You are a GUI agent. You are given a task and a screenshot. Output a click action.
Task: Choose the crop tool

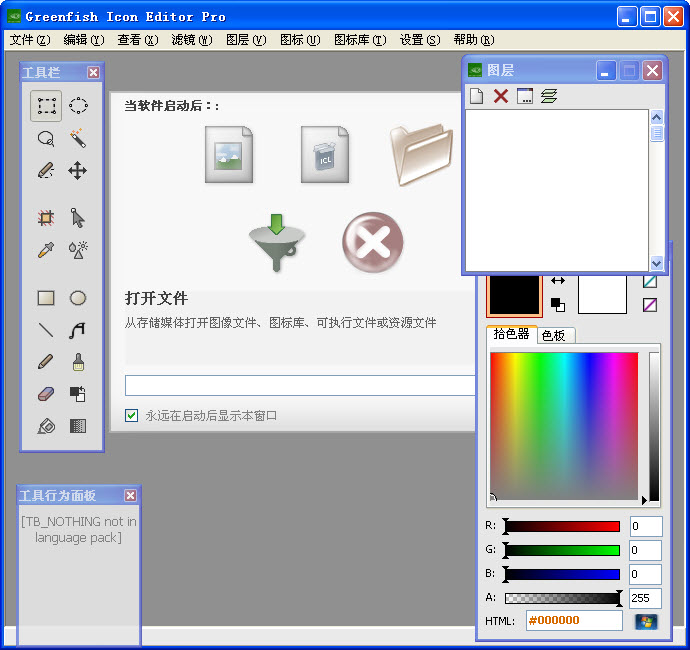(x=46, y=218)
